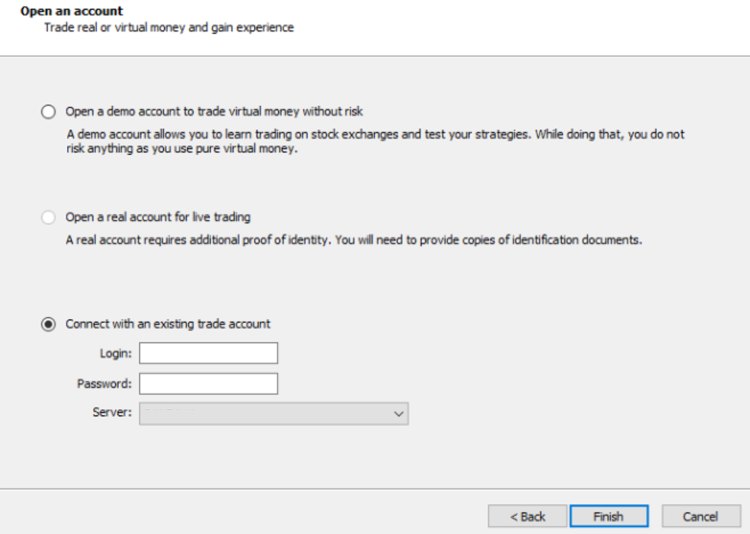Click the 'Trade real or virtual money' subtitle
The image size is (750, 534).
(x=168, y=28)
